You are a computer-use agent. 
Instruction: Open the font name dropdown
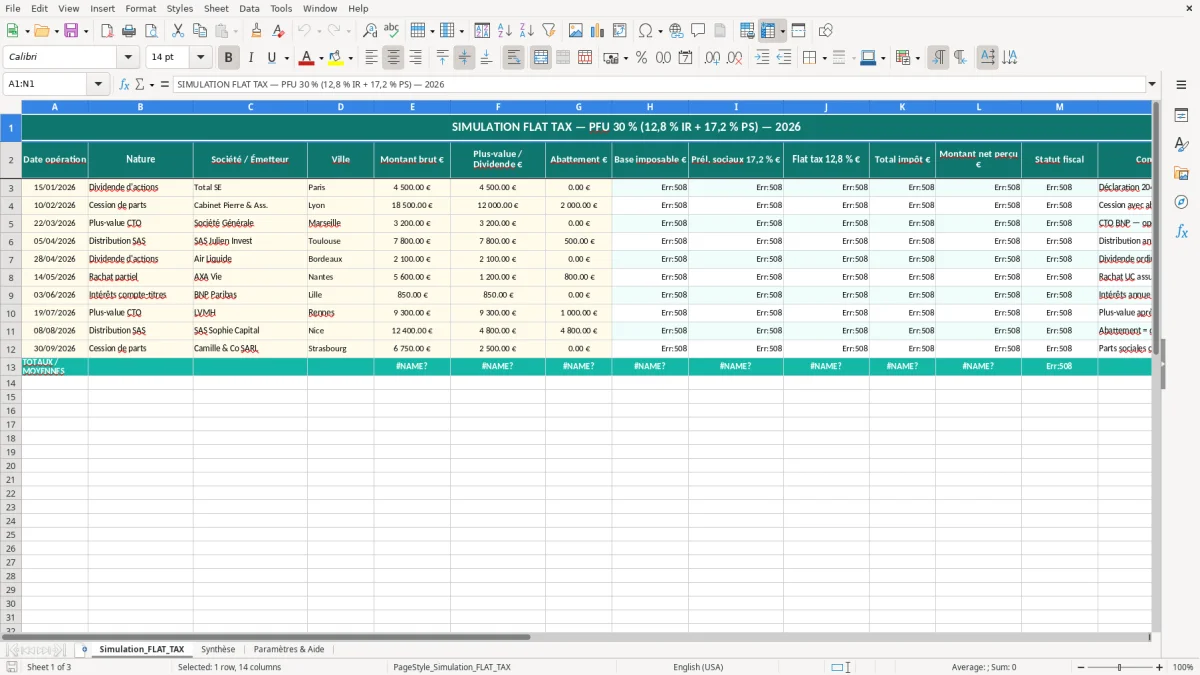coord(128,58)
